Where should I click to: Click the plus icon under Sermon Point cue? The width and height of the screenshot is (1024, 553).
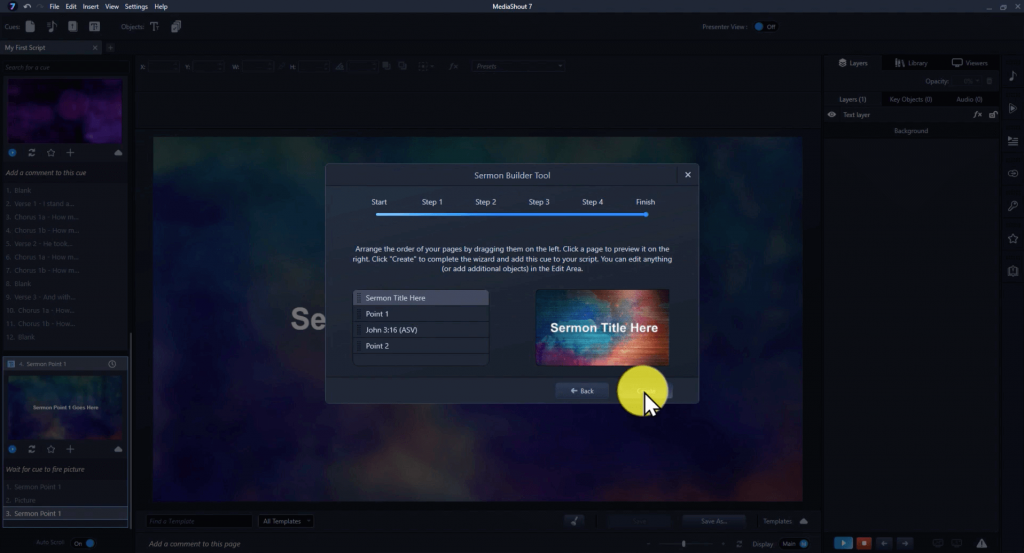click(x=70, y=449)
